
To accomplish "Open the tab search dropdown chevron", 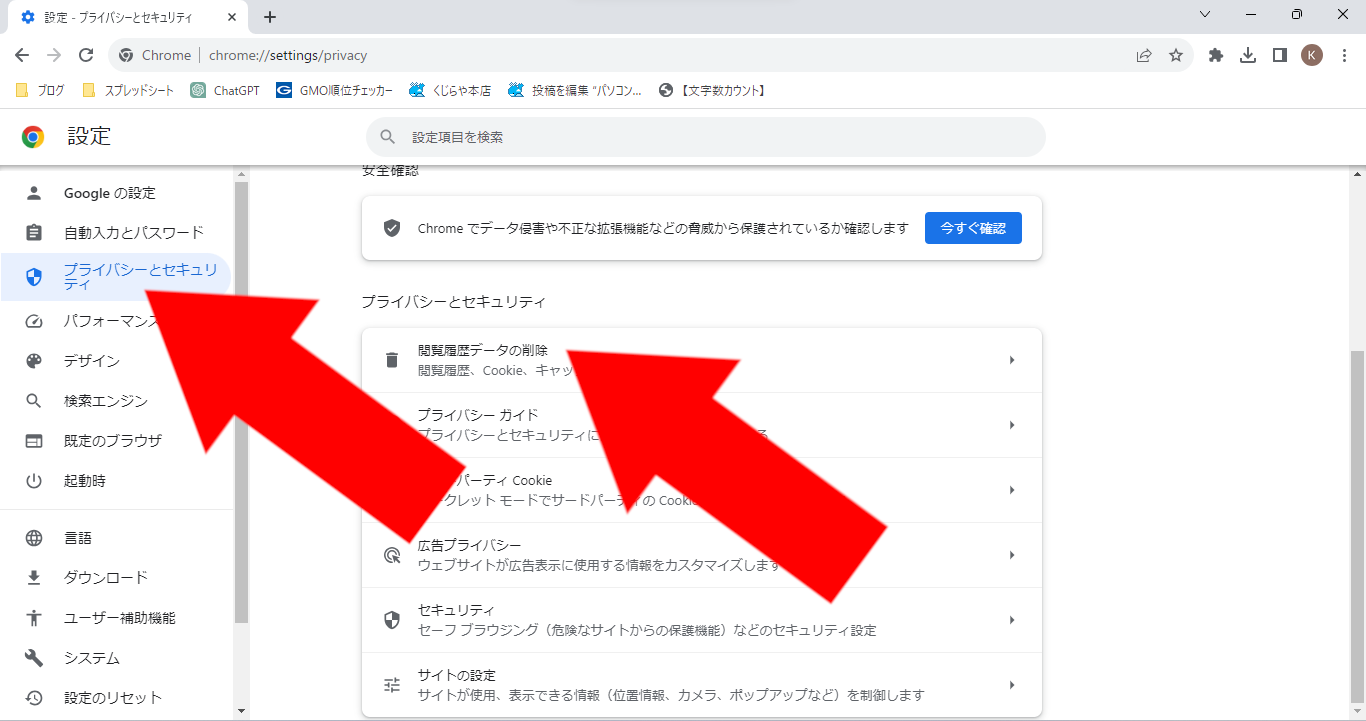I will pos(1205,15).
